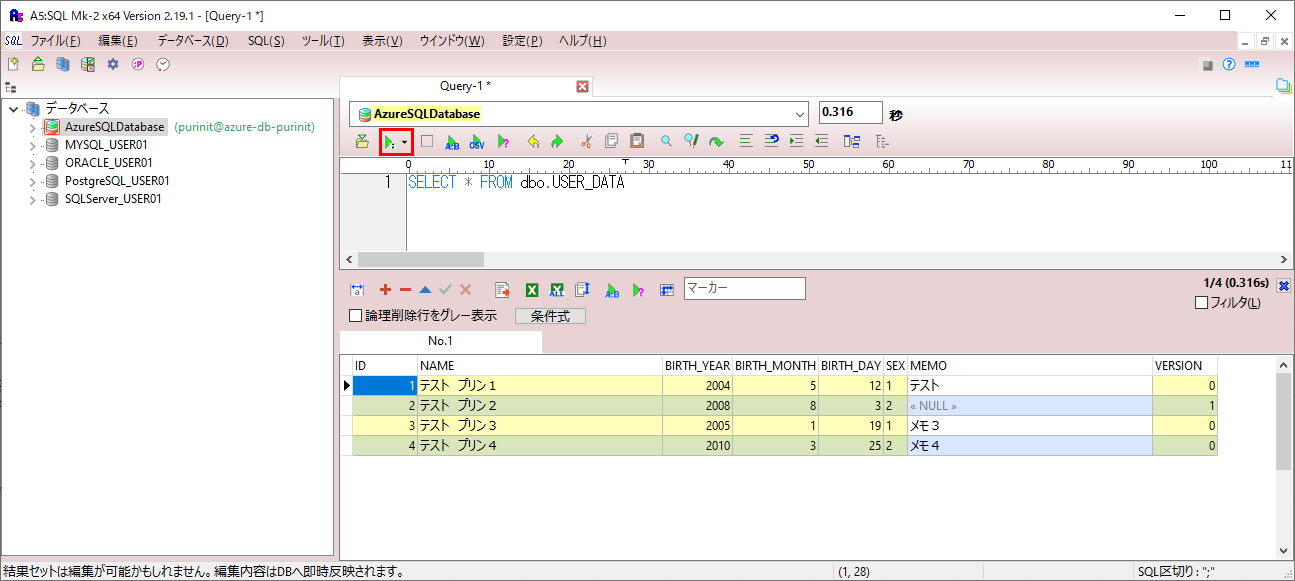This screenshot has height=581, width=1295.
Task: Open the 表示(V) menu
Action: point(382,41)
